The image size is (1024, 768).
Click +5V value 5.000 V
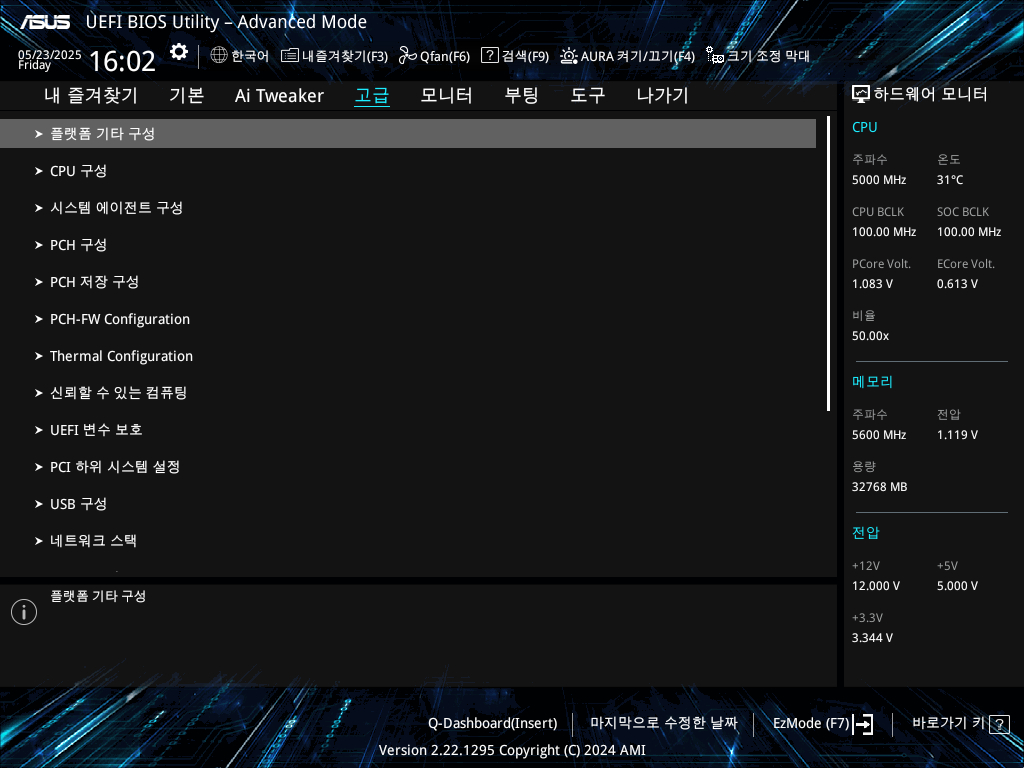(957, 586)
